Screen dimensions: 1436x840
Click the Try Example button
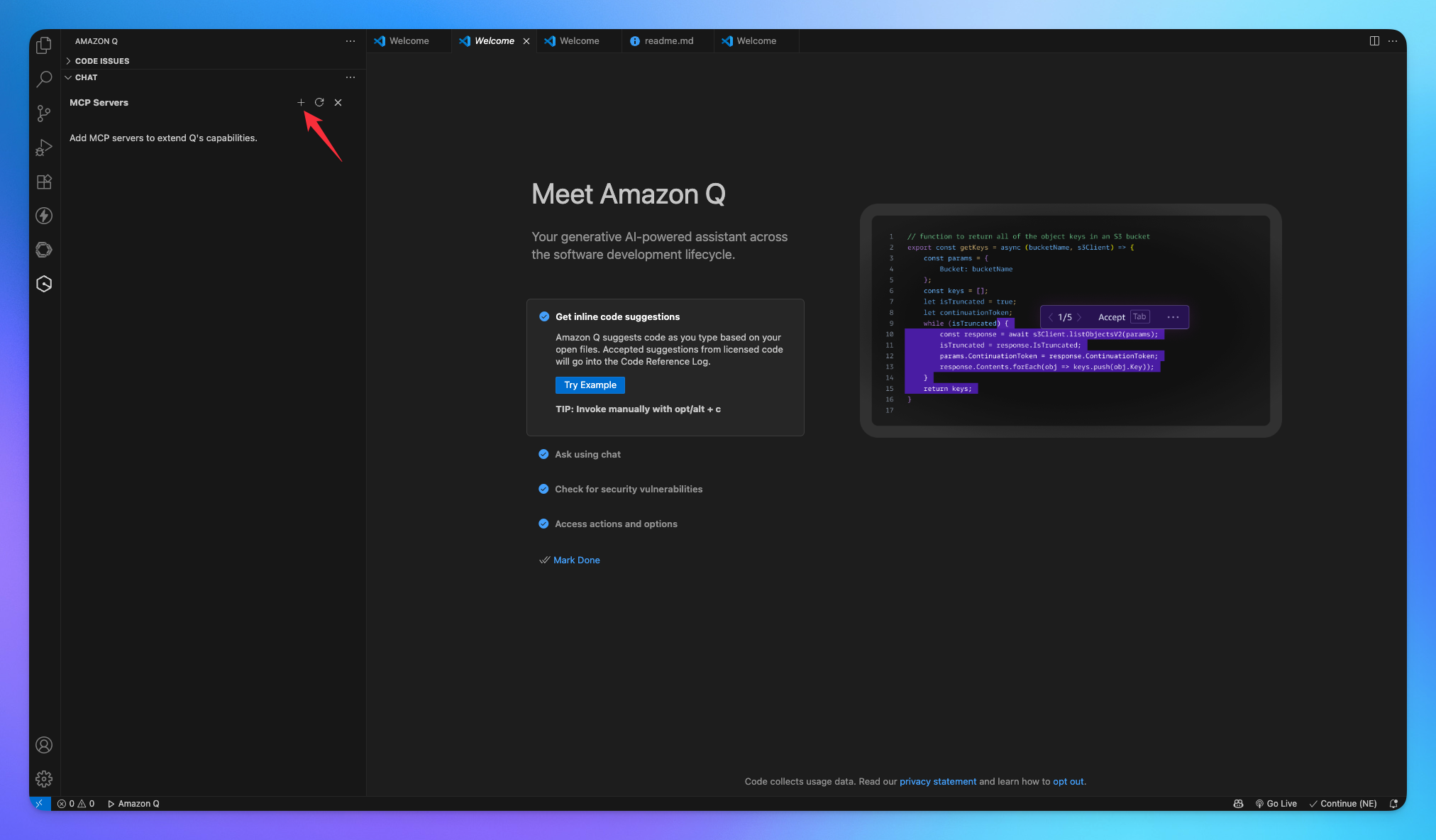[x=590, y=385]
